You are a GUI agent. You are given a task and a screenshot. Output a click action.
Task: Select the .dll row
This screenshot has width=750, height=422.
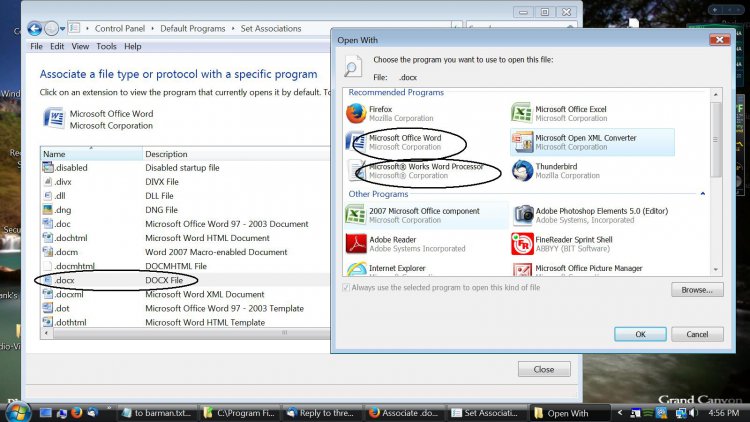pos(186,196)
